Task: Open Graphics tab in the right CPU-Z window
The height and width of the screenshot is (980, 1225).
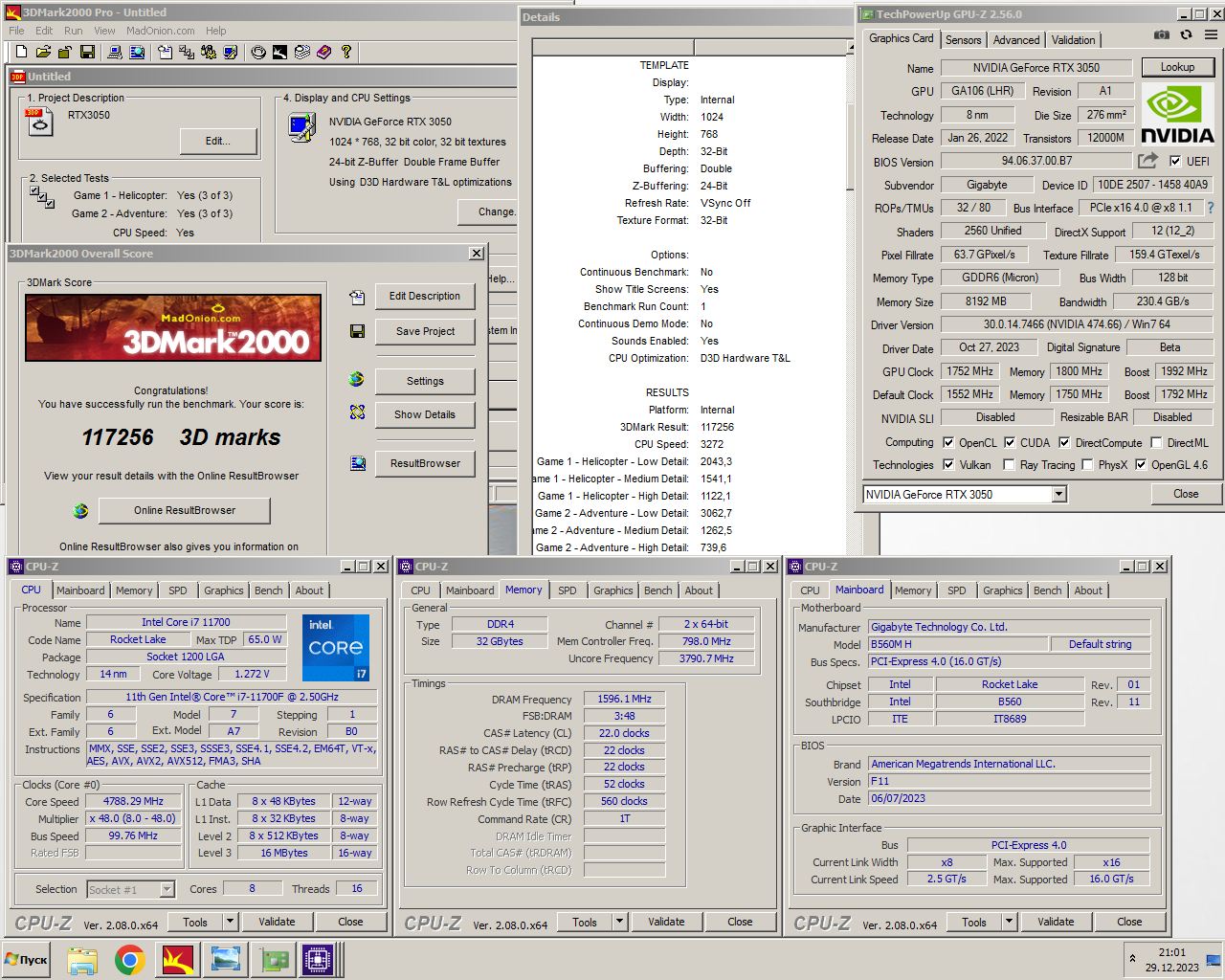Action: (1003, 590)
